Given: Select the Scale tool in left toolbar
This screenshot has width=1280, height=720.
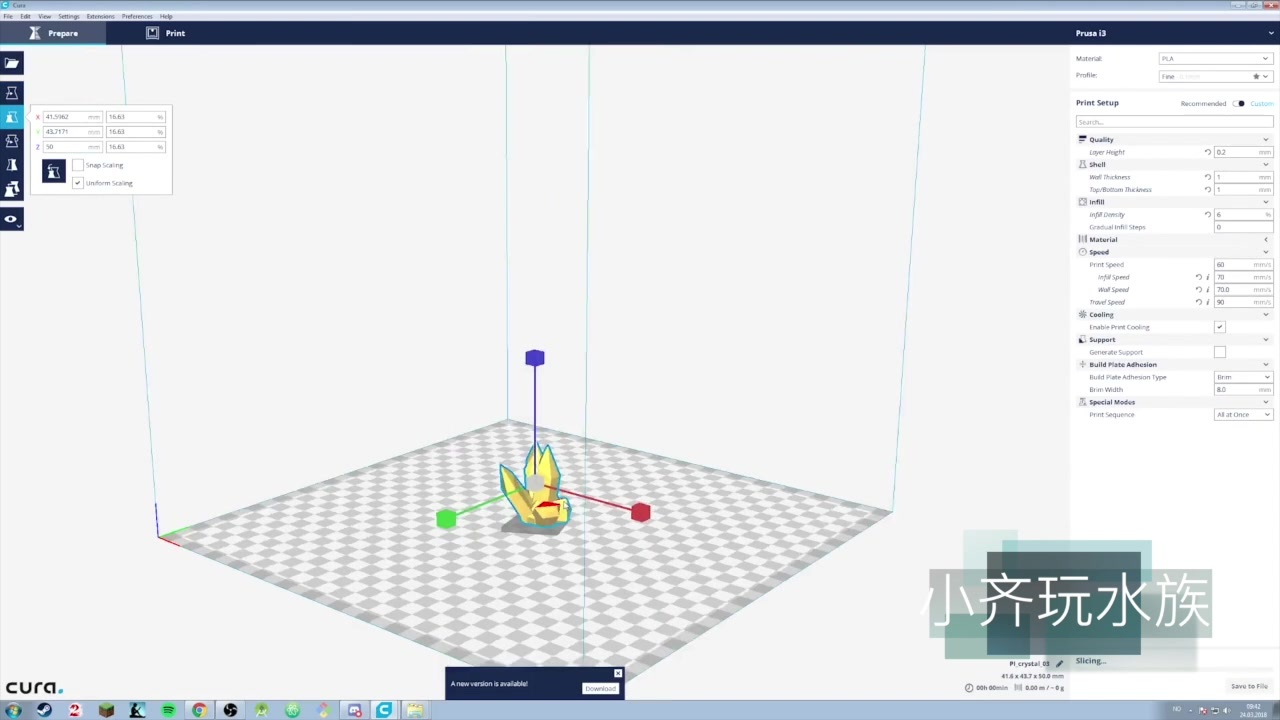Looking at the screenshot, I should [x=12, y=117].
